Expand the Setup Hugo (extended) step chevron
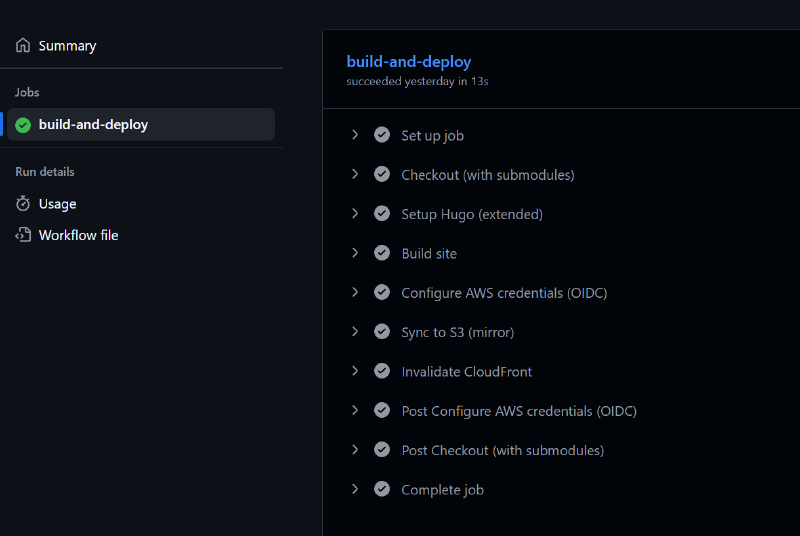This screenshot has width=800, height=536. (355, 214)
